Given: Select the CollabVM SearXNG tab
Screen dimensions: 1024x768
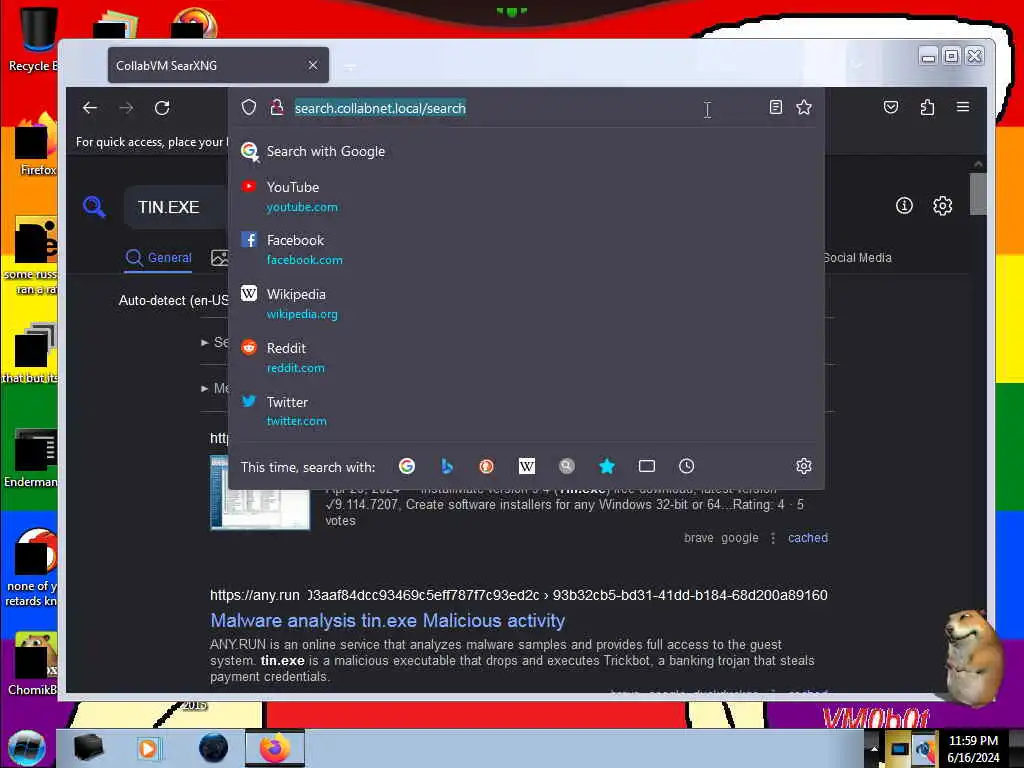Looking at the screenshot, I should pyautogui.click(x=218, y=65).
